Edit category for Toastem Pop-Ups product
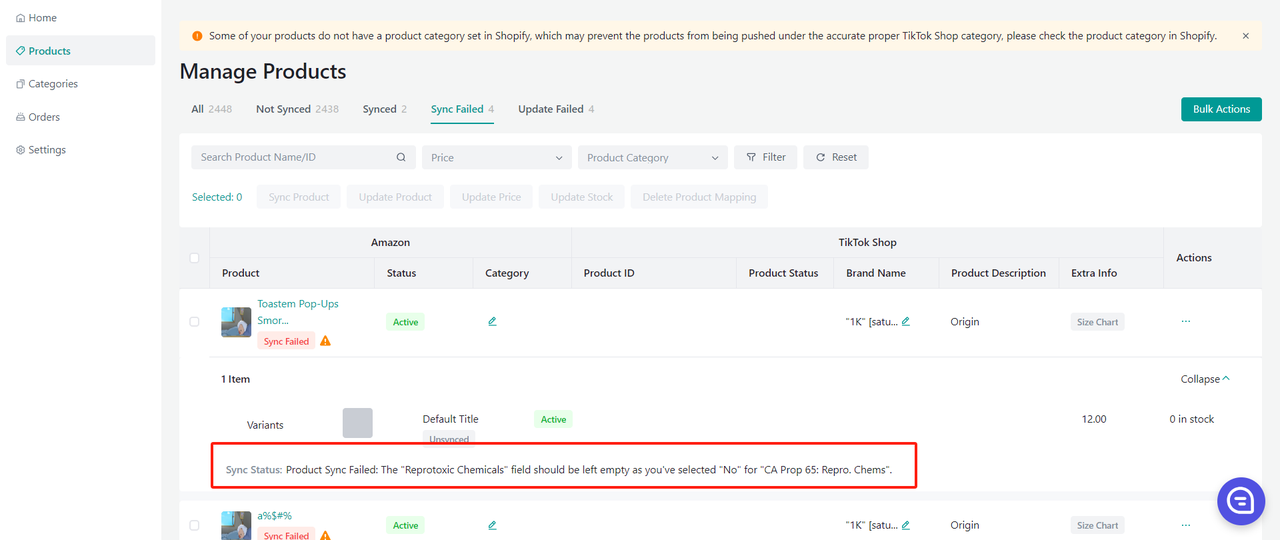1280x540 pixels. [x=492, y=322]
